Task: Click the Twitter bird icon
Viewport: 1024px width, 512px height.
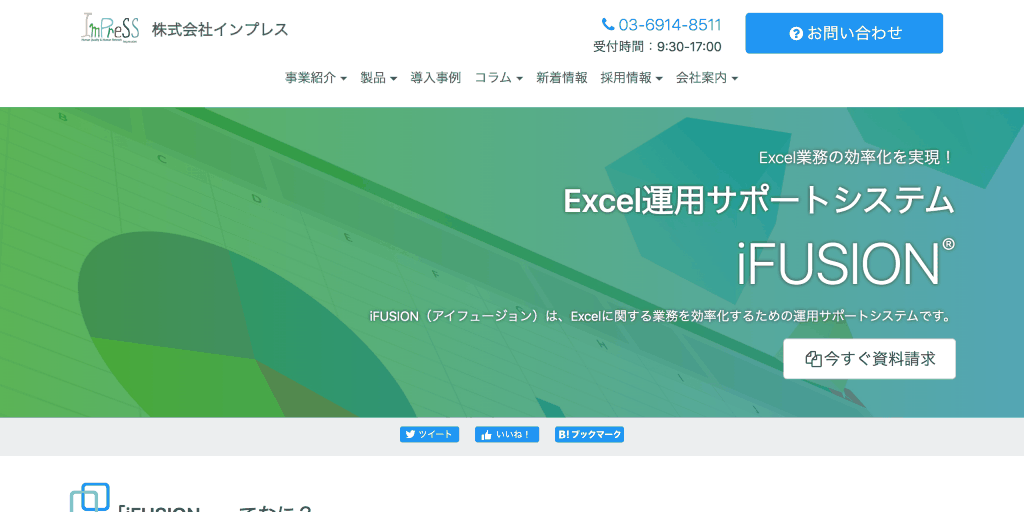Action: pyautogui.click(x=410, y=434)
